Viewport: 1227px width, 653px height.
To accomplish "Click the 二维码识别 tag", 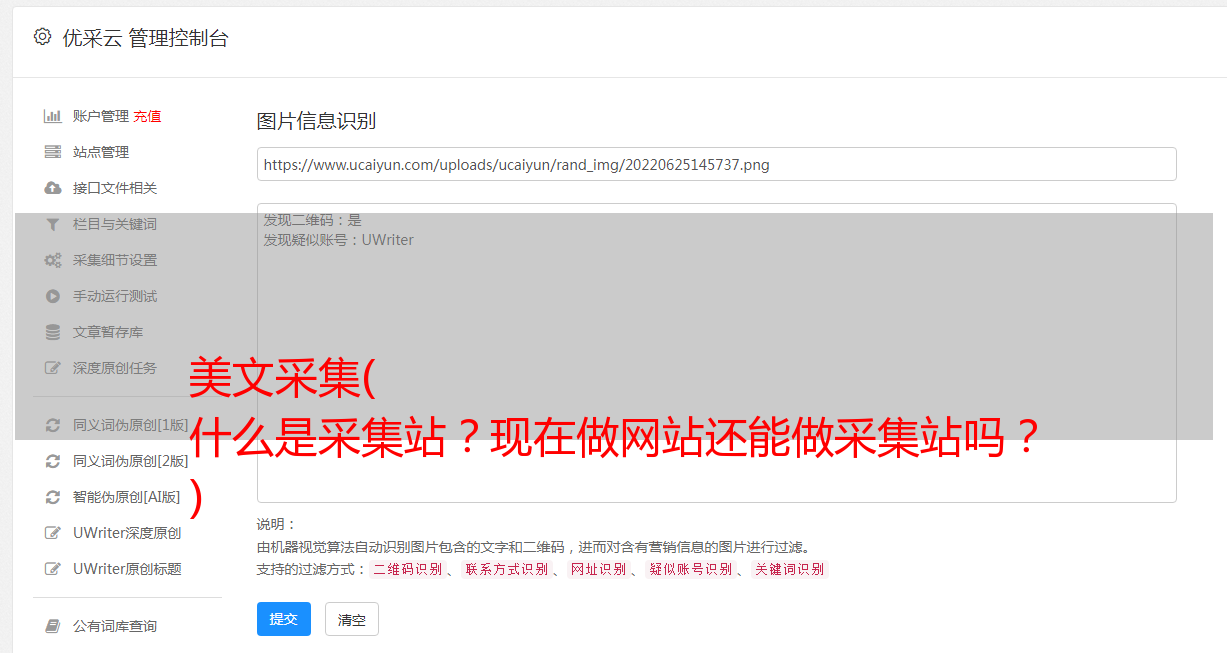I will coord(407,569).
